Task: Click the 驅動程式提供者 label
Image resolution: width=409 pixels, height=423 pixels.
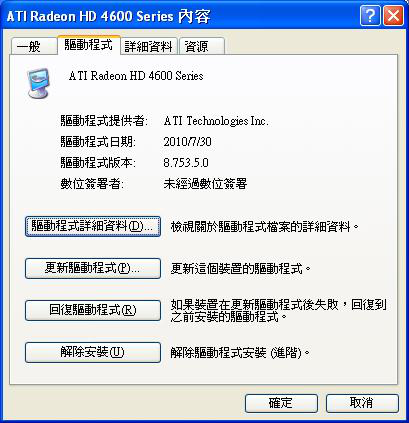Action: coord(104,121)
